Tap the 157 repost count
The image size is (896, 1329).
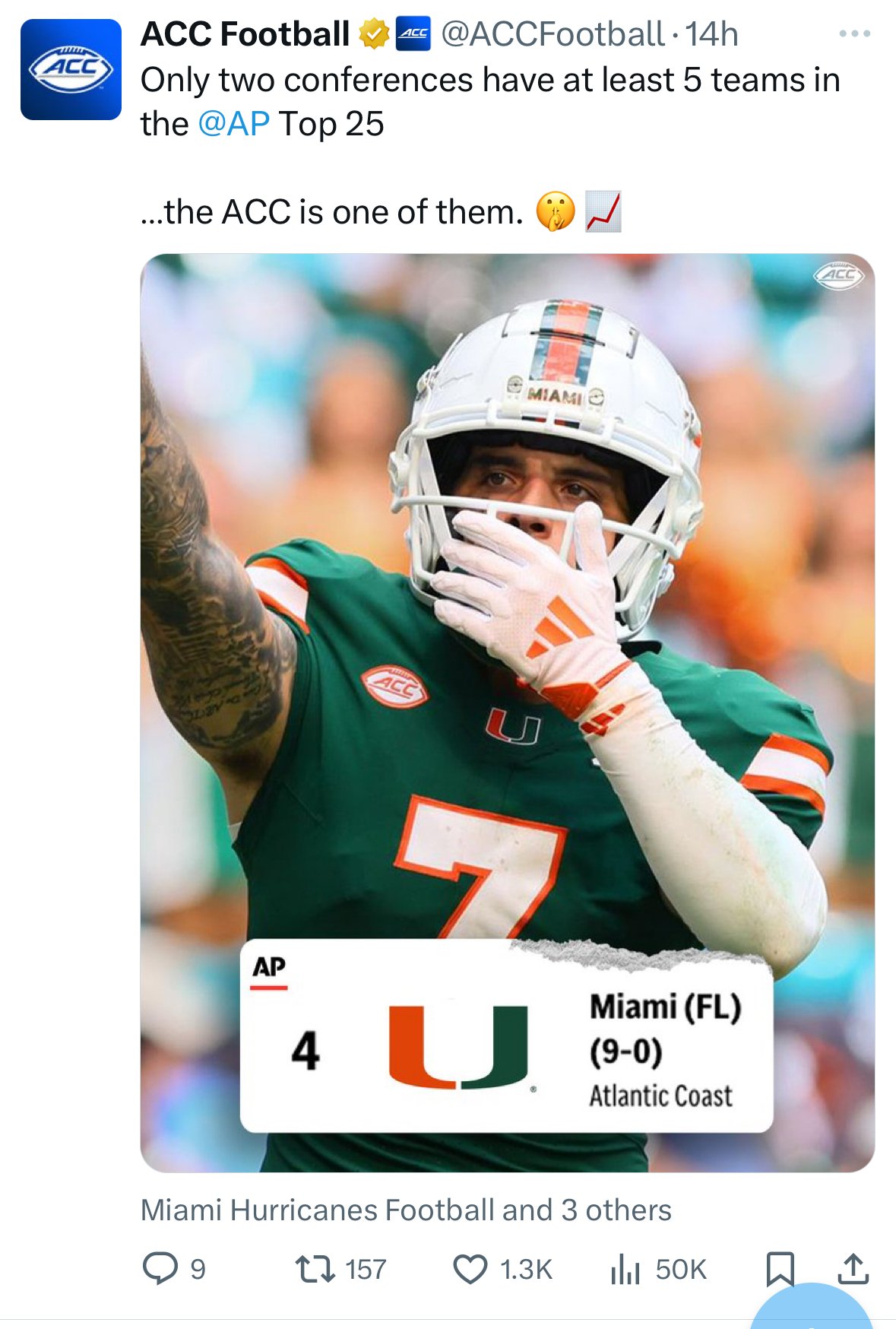tap(366, 1269)
